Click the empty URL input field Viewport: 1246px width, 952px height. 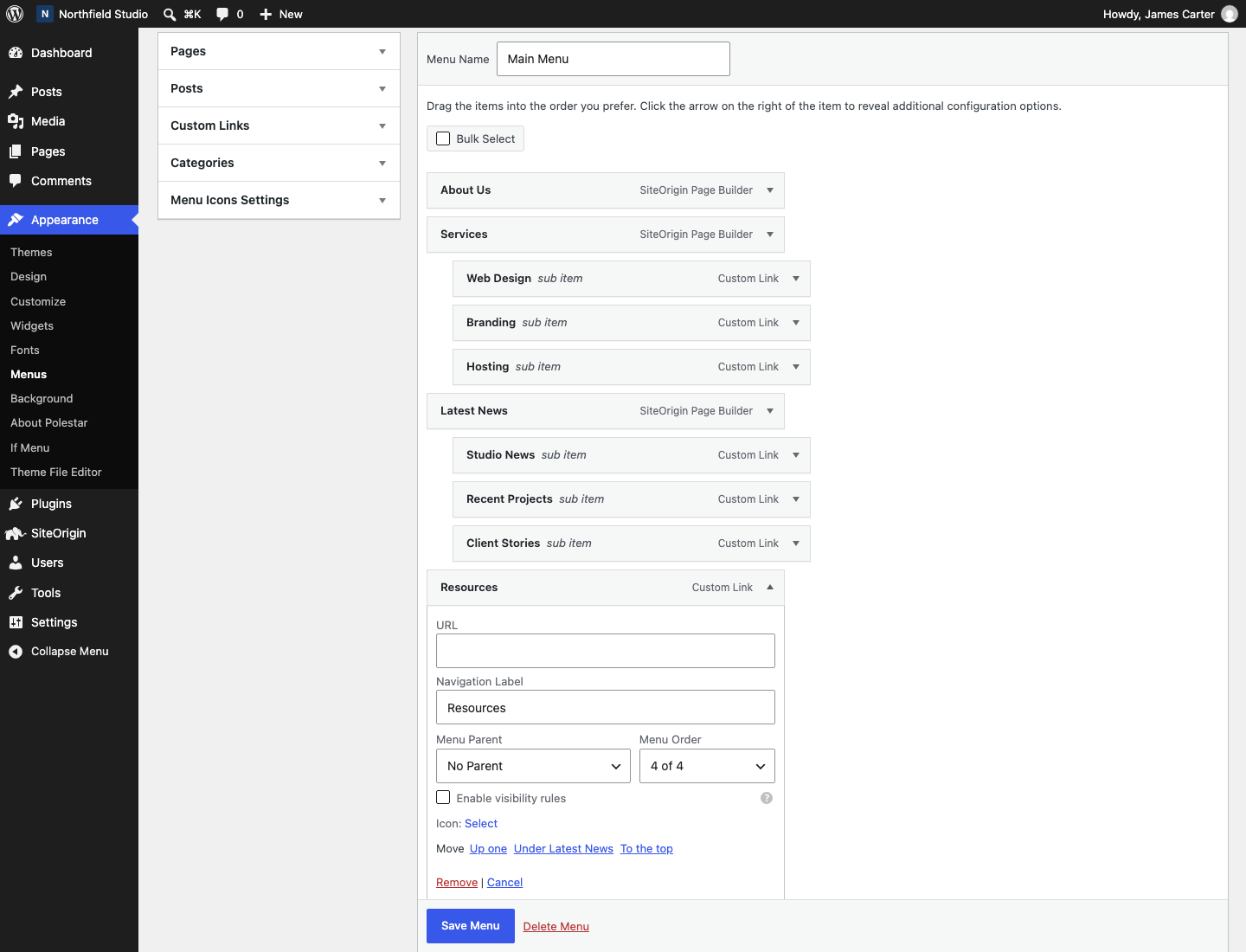606,651
